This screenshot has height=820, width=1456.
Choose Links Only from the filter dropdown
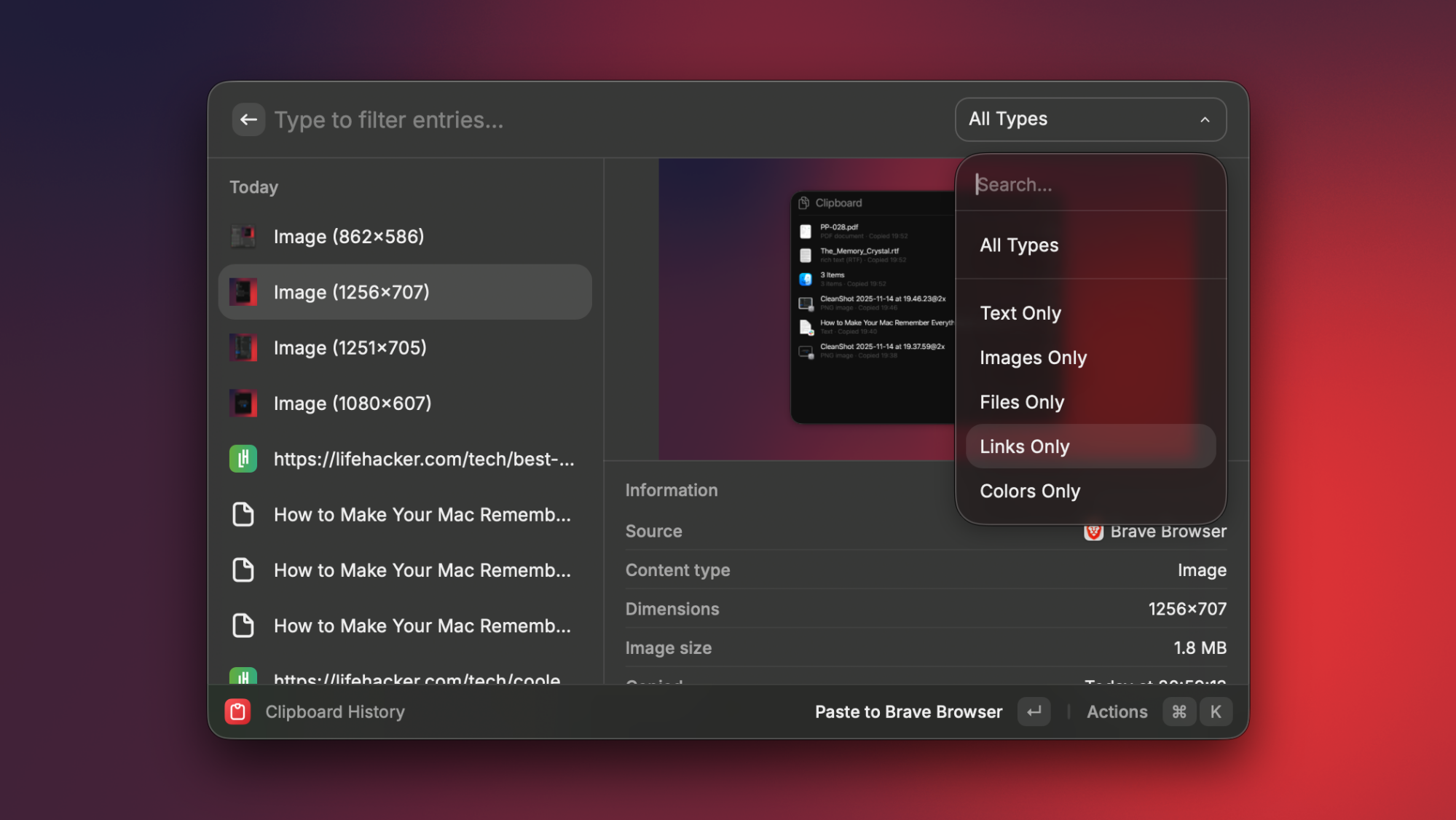pyautogui.click(x=1024, y=446)
